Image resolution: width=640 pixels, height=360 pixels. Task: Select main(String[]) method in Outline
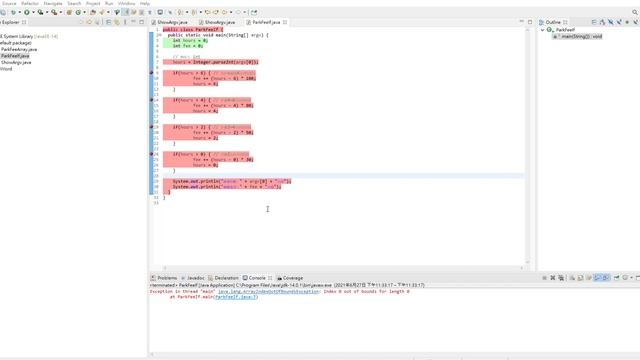pos(578,36)
